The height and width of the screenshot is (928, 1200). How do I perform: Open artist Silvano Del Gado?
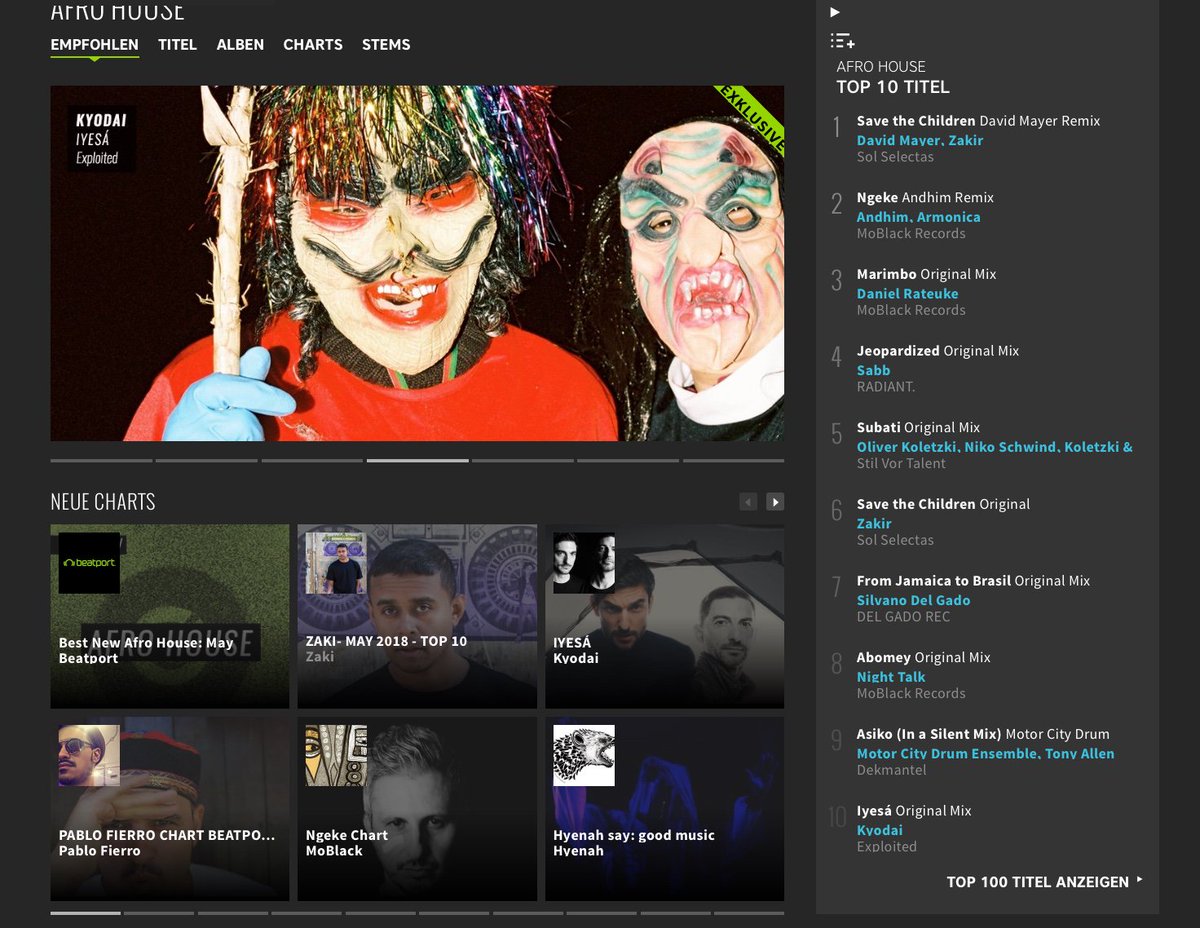[913, 600]
